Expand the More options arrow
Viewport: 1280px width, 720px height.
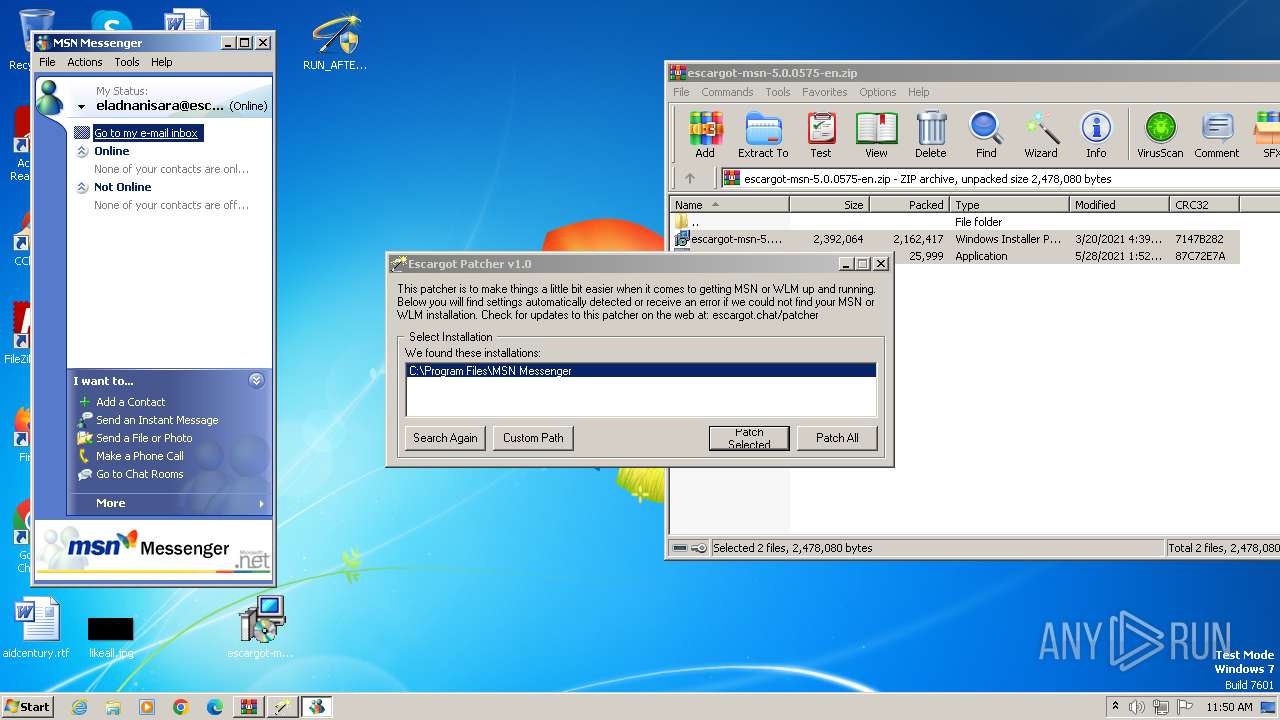pyautogui.click(x=262, y=503)
